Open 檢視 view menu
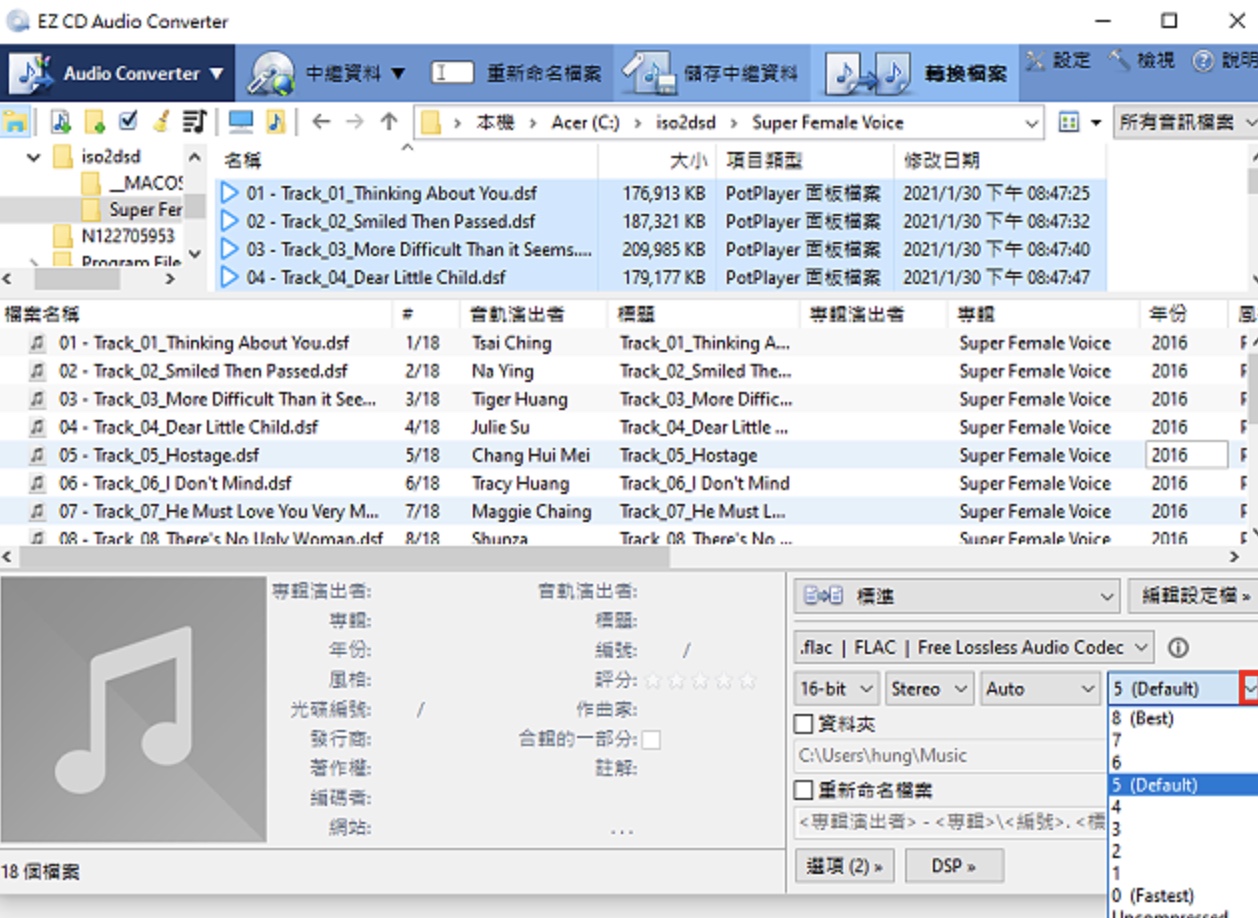Viewport: 1258px width, 918px height. coord(1142,61)
